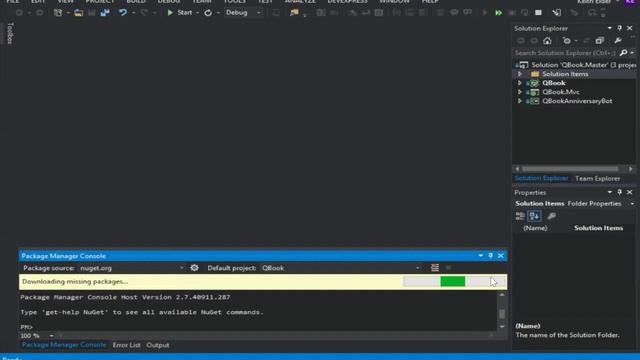The width and height of the screenshot is (640, 360).
Task: Select the Solution Explorer bottom tab
Action: (541, 178)
